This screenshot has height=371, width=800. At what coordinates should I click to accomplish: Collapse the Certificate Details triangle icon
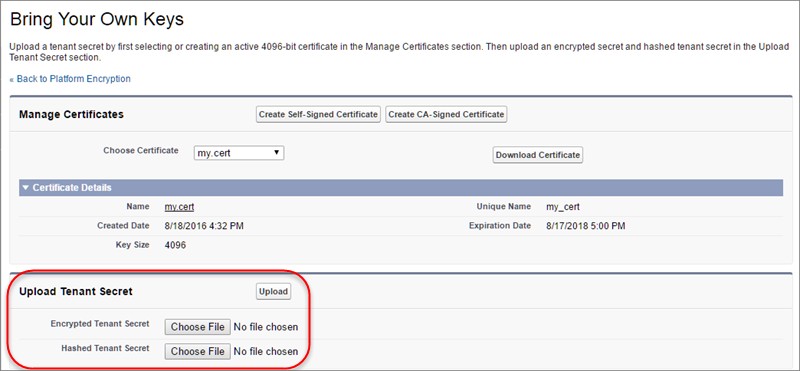[x=26, y=188]
